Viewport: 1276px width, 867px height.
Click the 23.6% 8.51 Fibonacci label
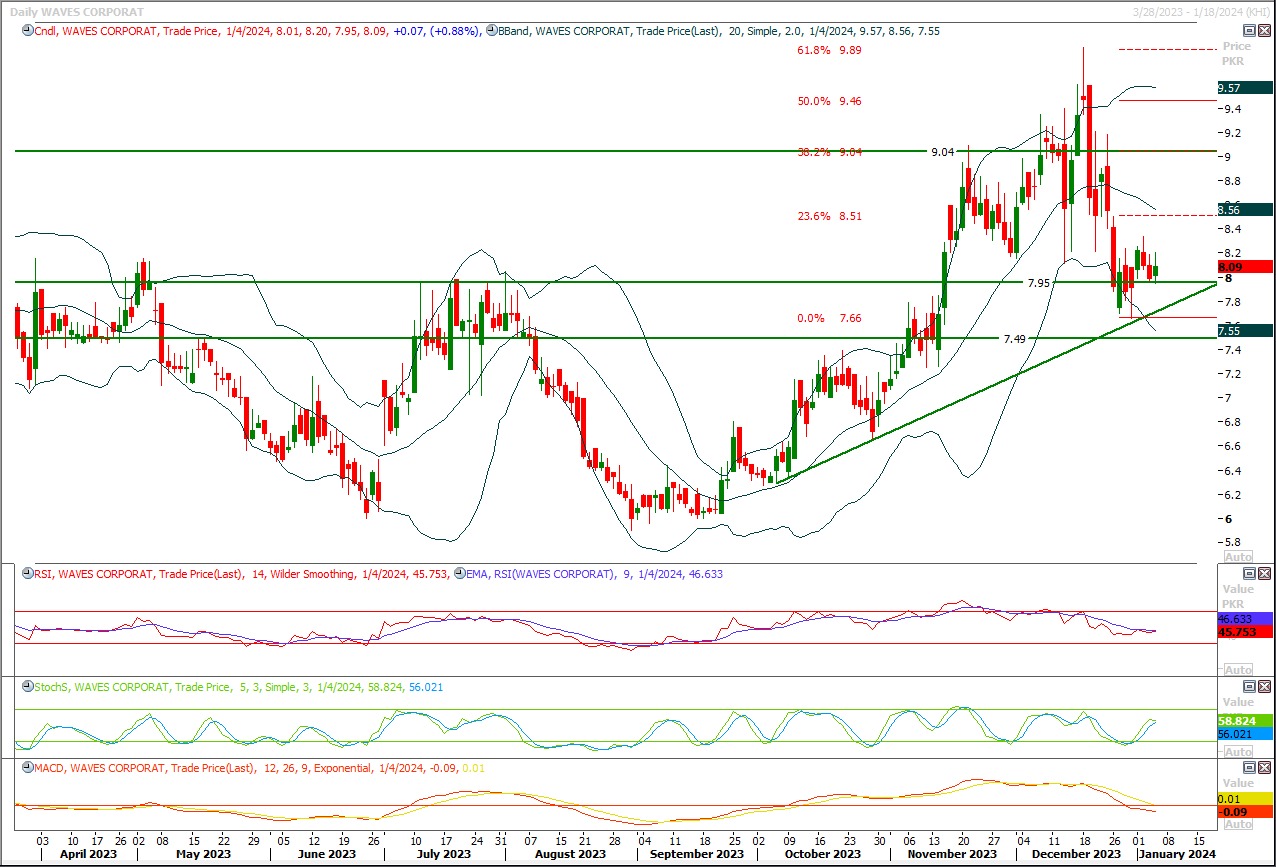[x=829, y=216]
